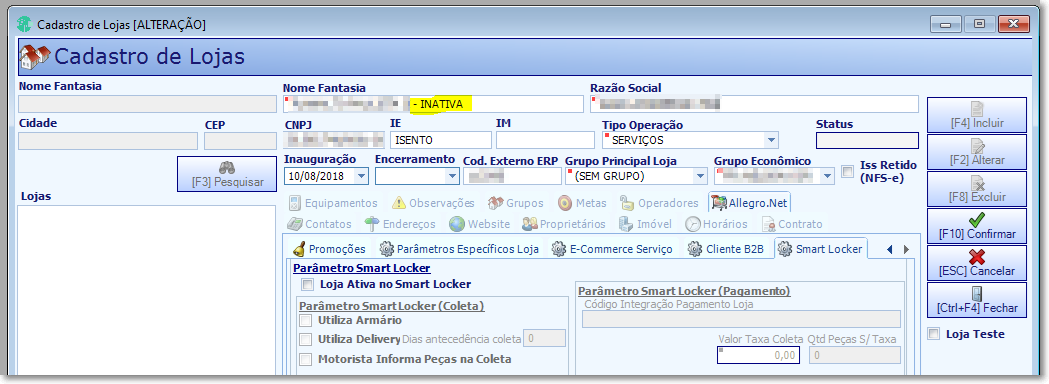The height and width of the screenshot is (384, 1049).
Task: Expand the Grupo Principal Loja dropdown
Action: [x=700, y=177]
